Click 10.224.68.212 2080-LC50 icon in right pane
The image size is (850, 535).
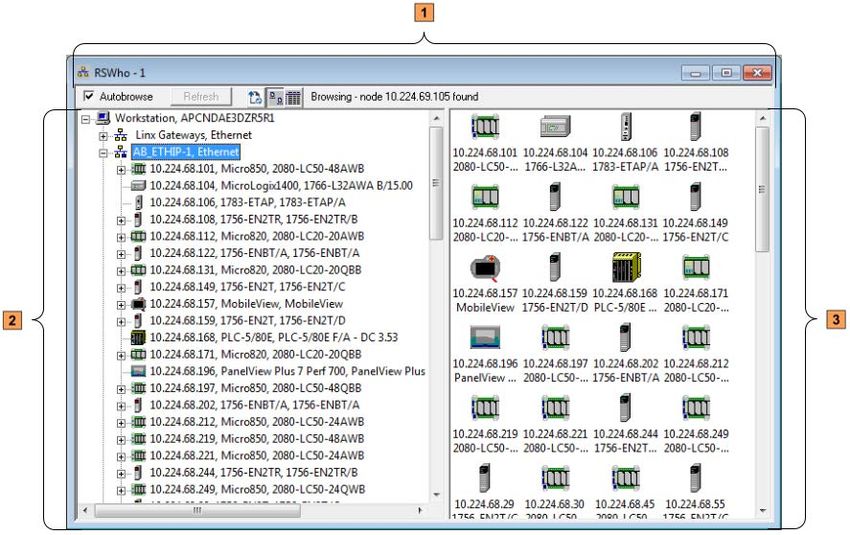(x=696, y=338)
